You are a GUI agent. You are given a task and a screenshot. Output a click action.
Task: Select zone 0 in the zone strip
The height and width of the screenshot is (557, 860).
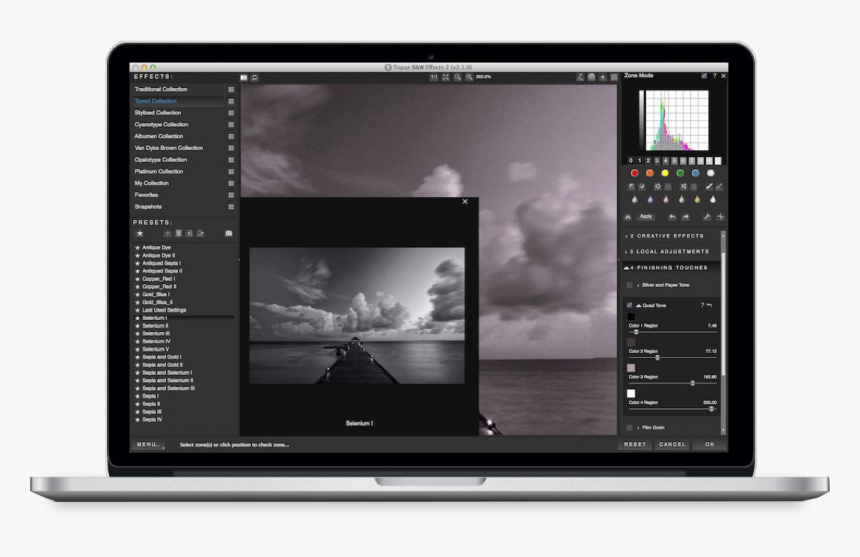(x=631, y=161)
